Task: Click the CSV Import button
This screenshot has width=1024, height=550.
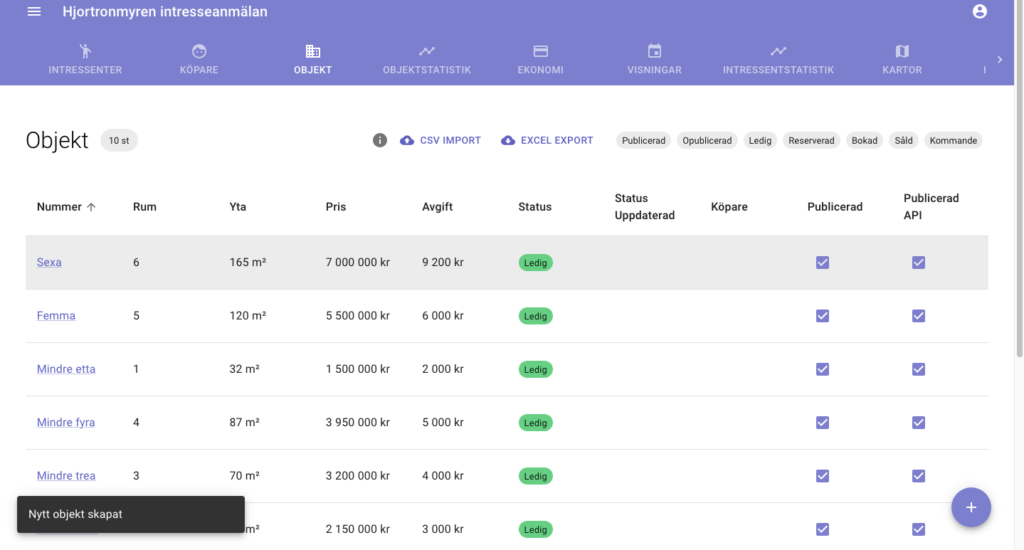Action: coord(440,141)
